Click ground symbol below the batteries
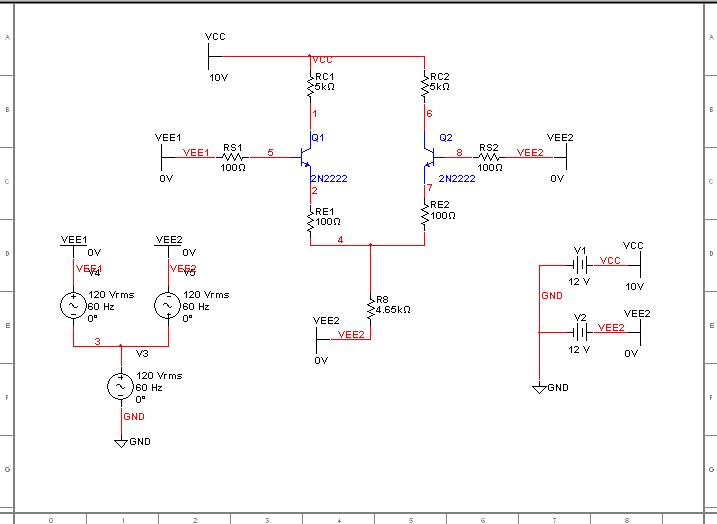 tap(540, 389)
